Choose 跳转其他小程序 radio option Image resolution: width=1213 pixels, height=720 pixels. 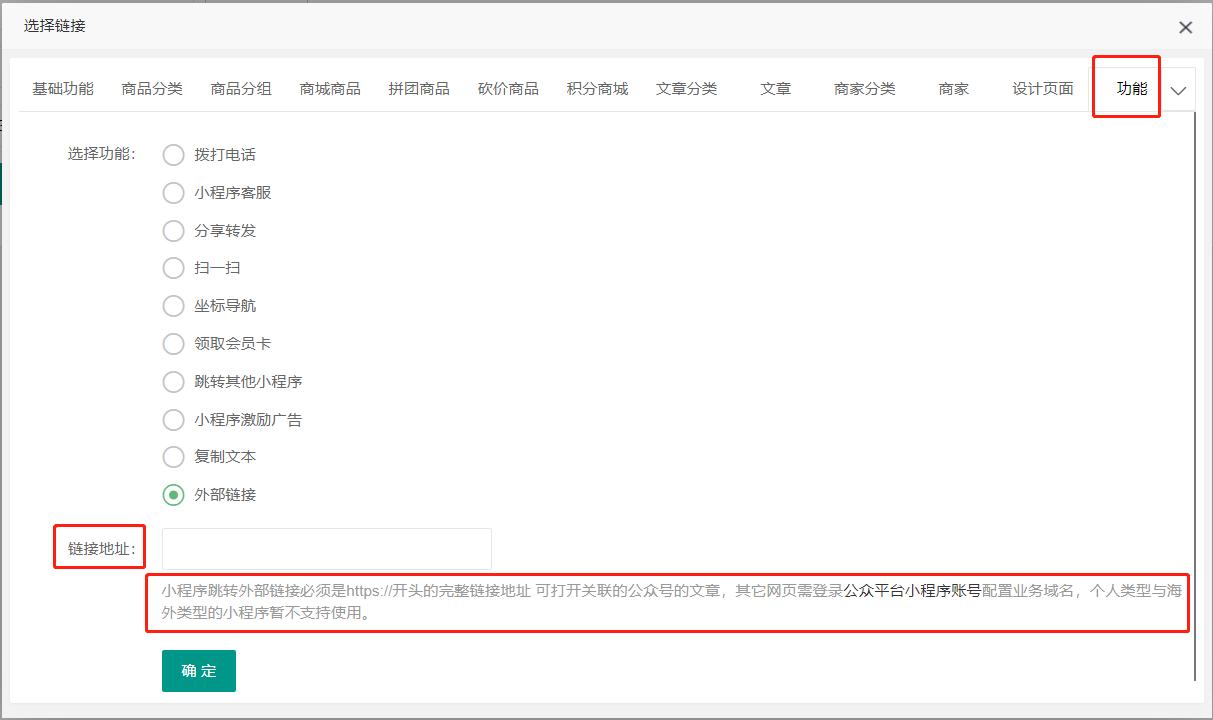174,382
